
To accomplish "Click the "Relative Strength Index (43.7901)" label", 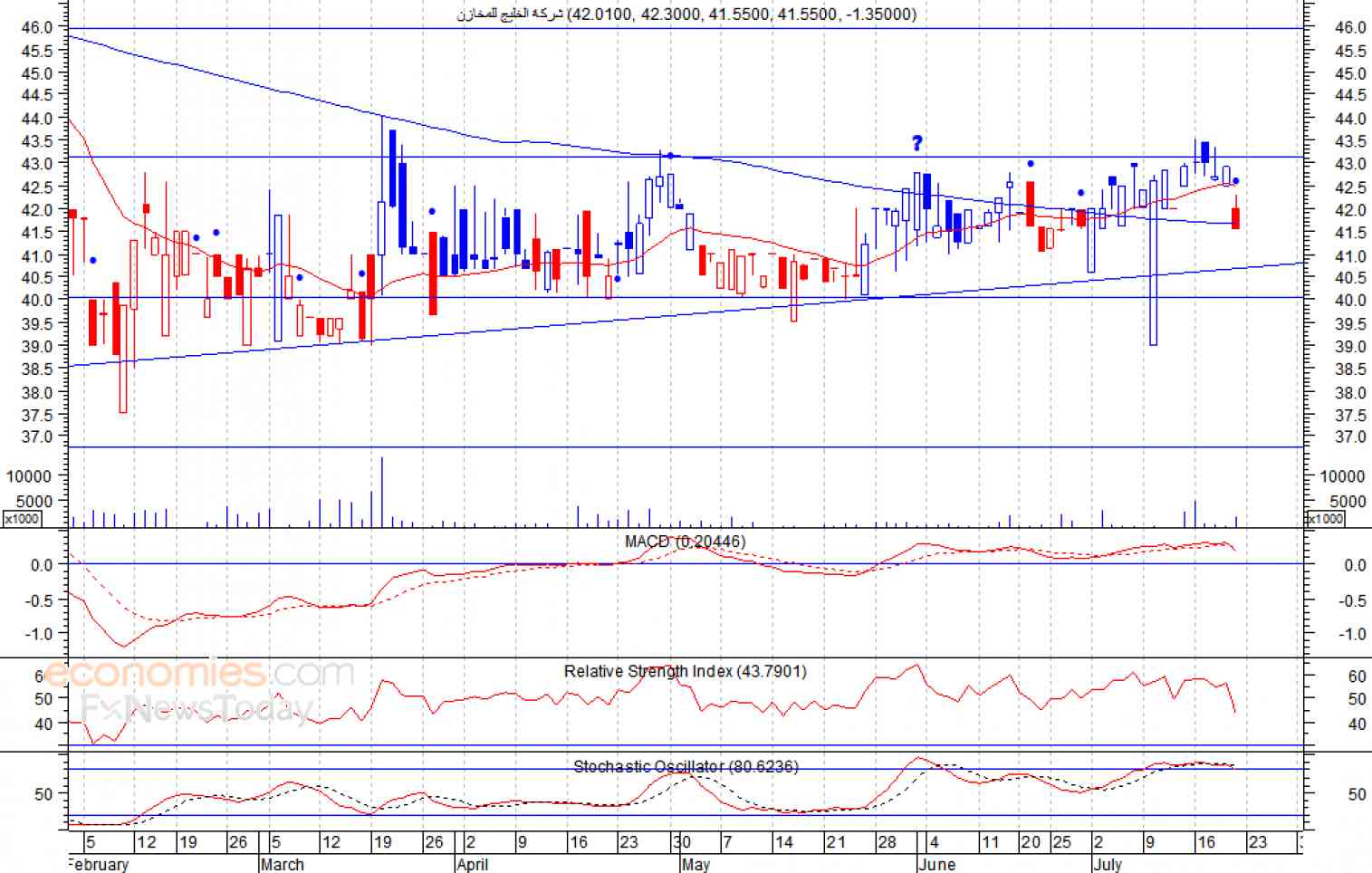I will pos(686,671).
